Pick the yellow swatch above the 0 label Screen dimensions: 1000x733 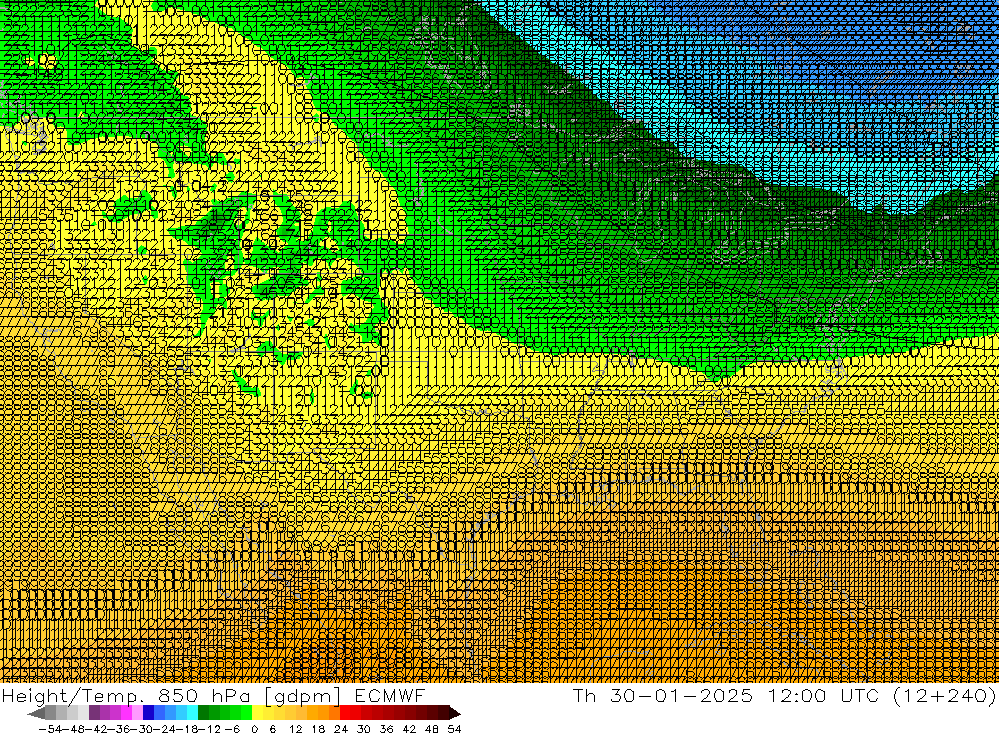click(257, 713)
